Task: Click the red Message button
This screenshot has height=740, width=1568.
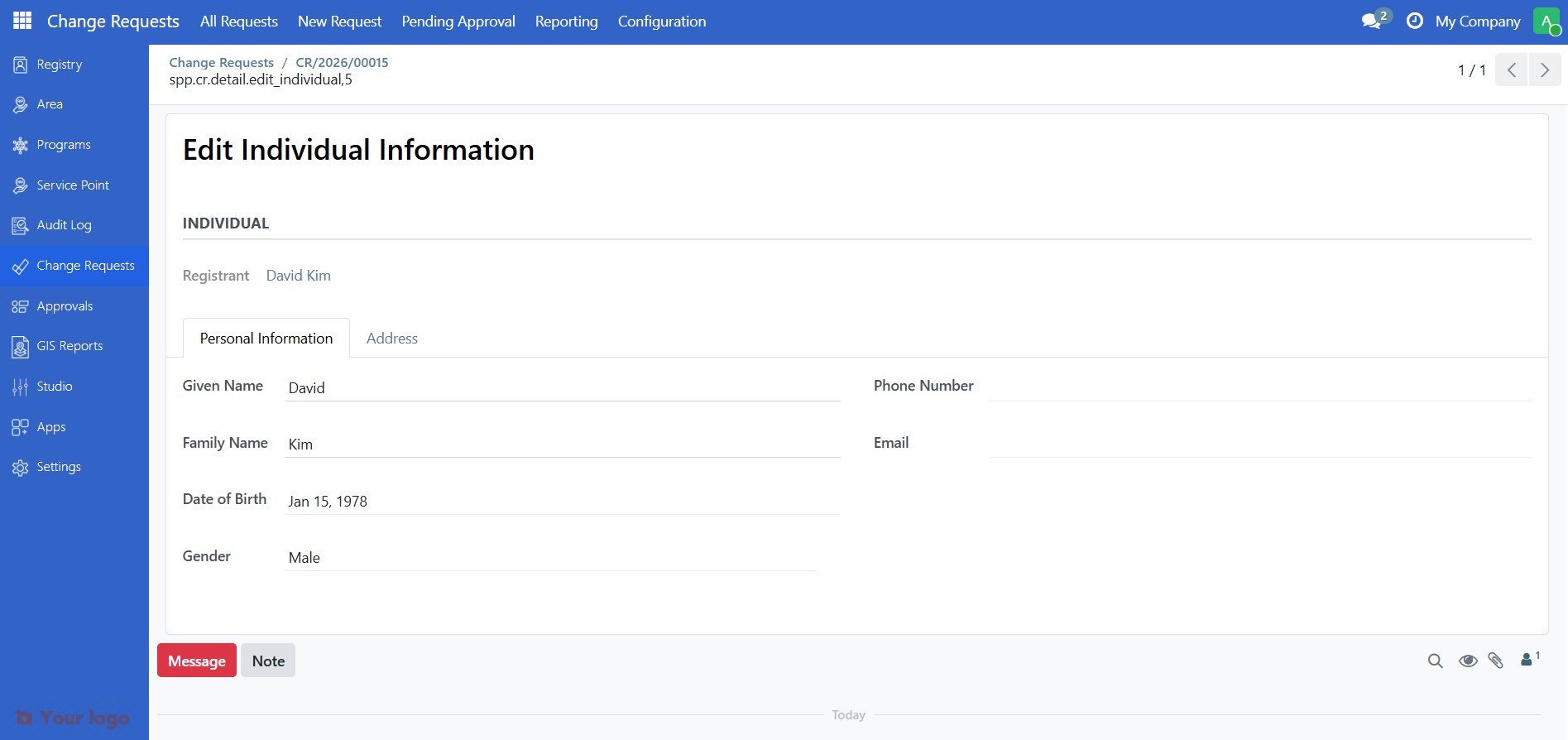Action: pos(197,661)
